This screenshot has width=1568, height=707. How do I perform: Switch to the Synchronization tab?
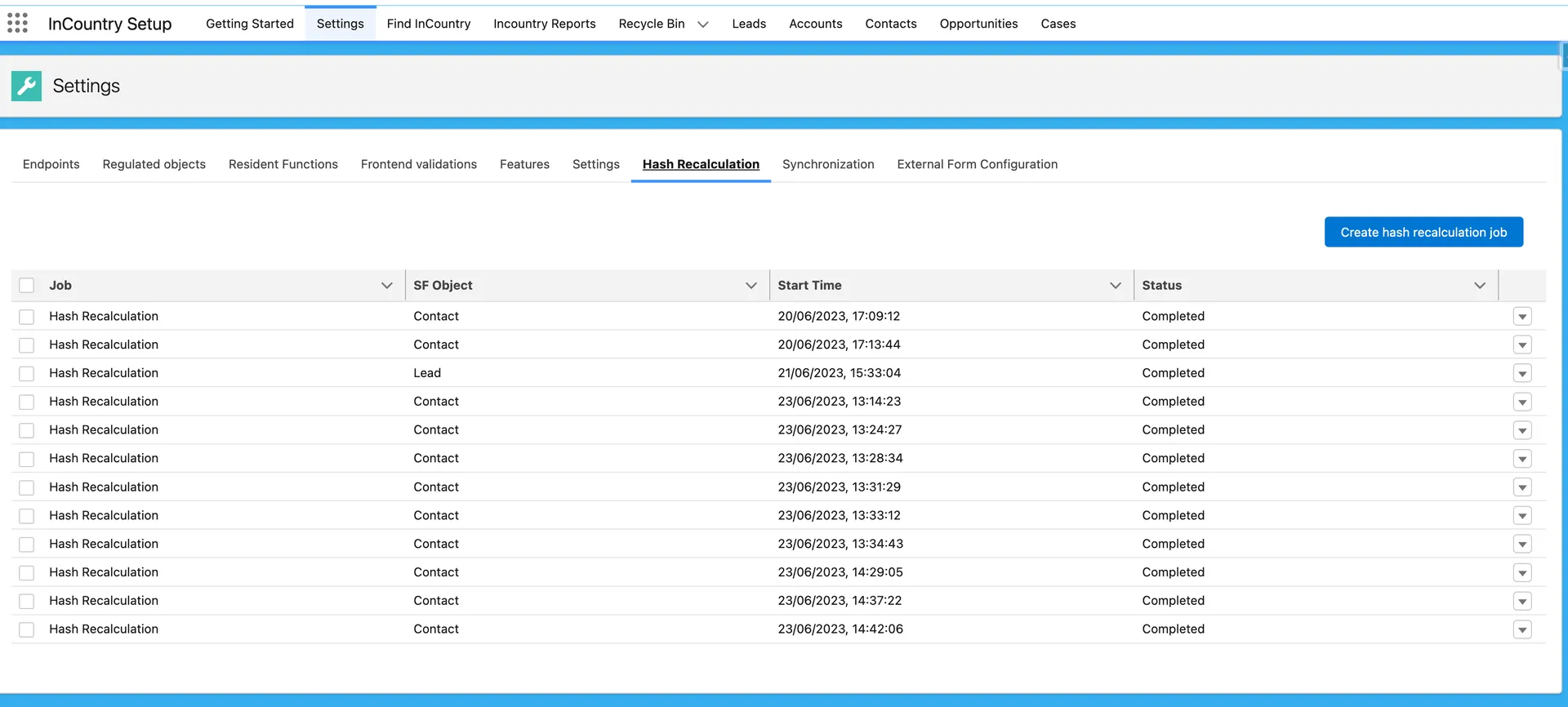(x=827, y=164)
